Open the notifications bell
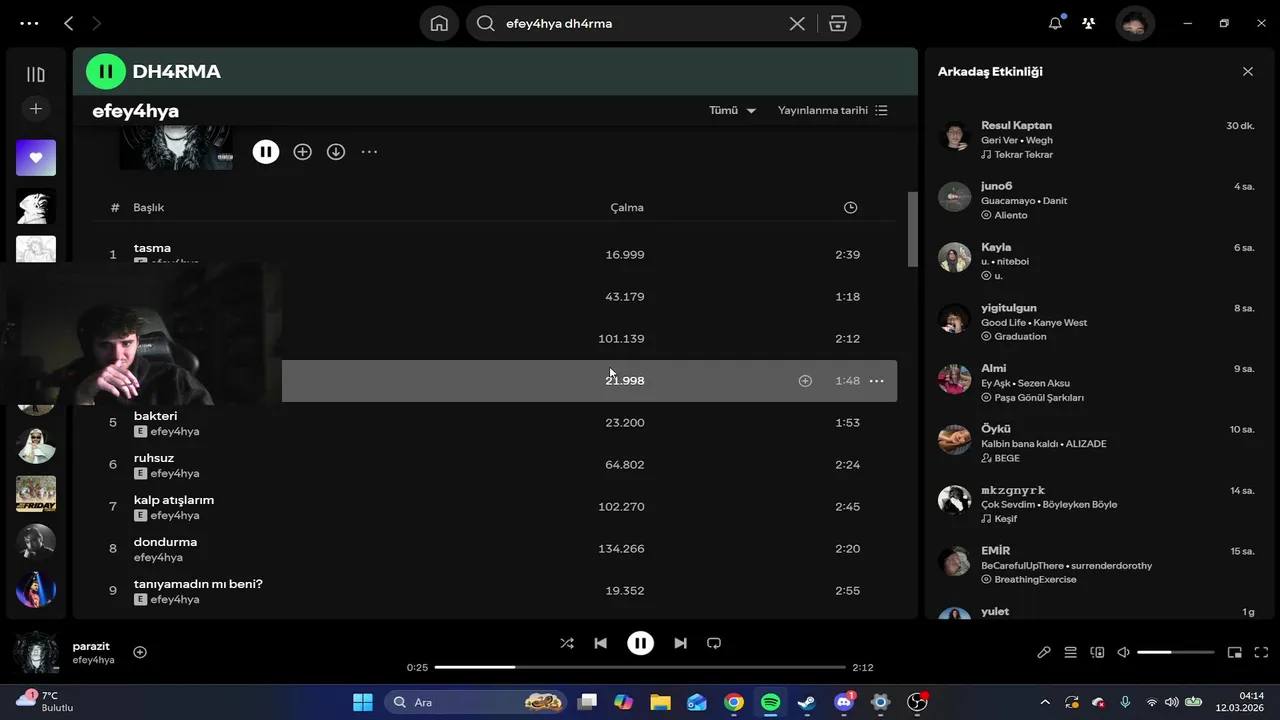This screenshot has height=720, width=1280. tap(1055, 23)
